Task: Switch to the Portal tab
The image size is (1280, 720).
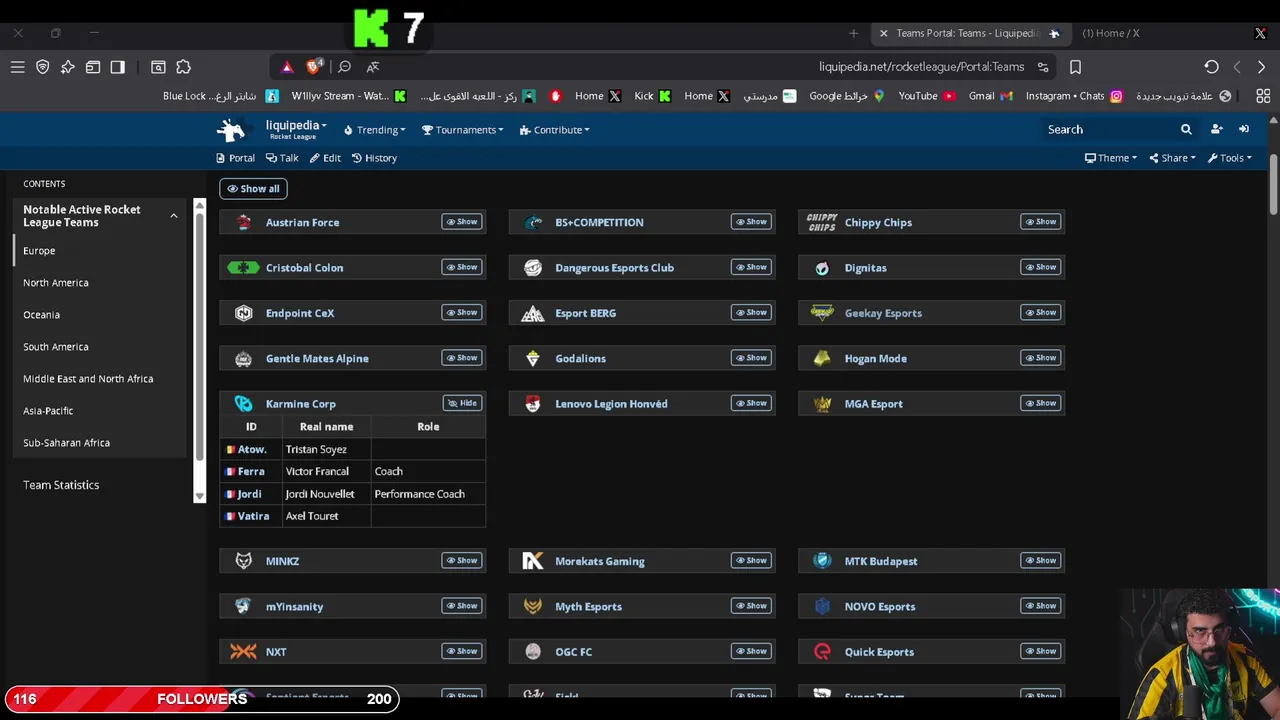Action: click(235, 158)
